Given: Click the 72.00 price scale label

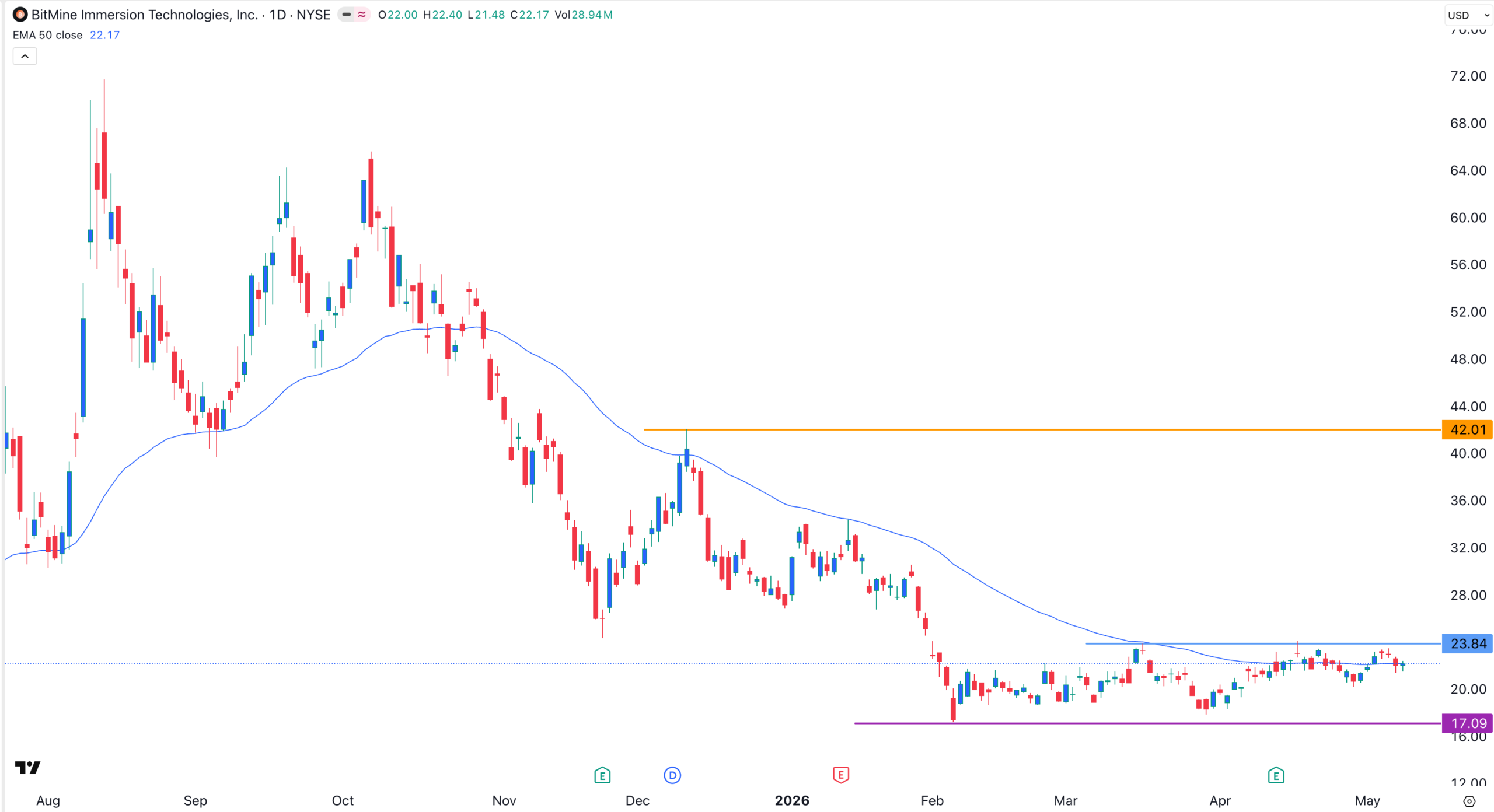Looking at the screenshot, I should point(1468,76).
